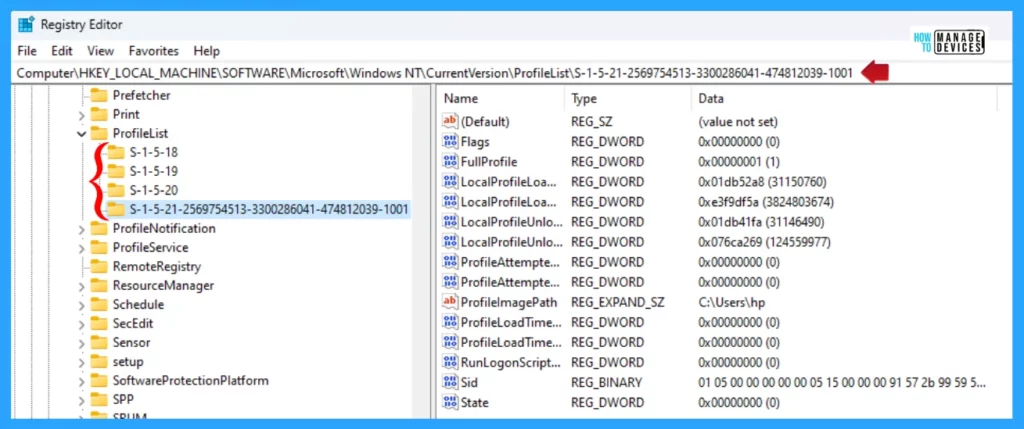
Task: Expand the setup key
Action: pos(82,362)
